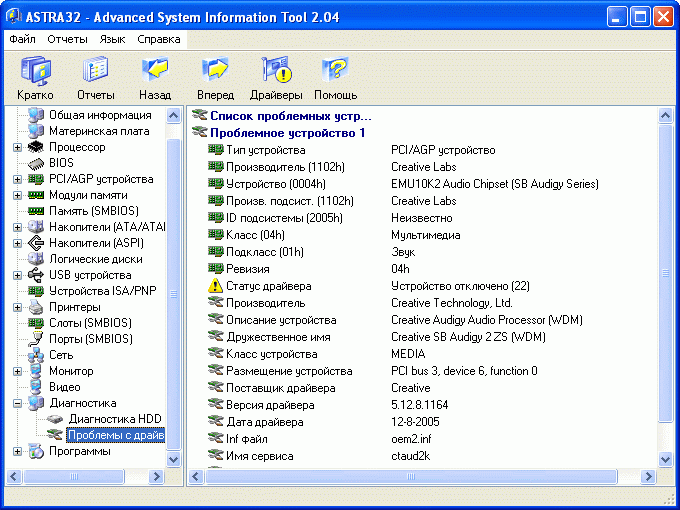The height and width of the screenshot is (510, 680).
Task: Click the Мультимедиа class value
Action: pyautogui.click(x=425, y=235)
